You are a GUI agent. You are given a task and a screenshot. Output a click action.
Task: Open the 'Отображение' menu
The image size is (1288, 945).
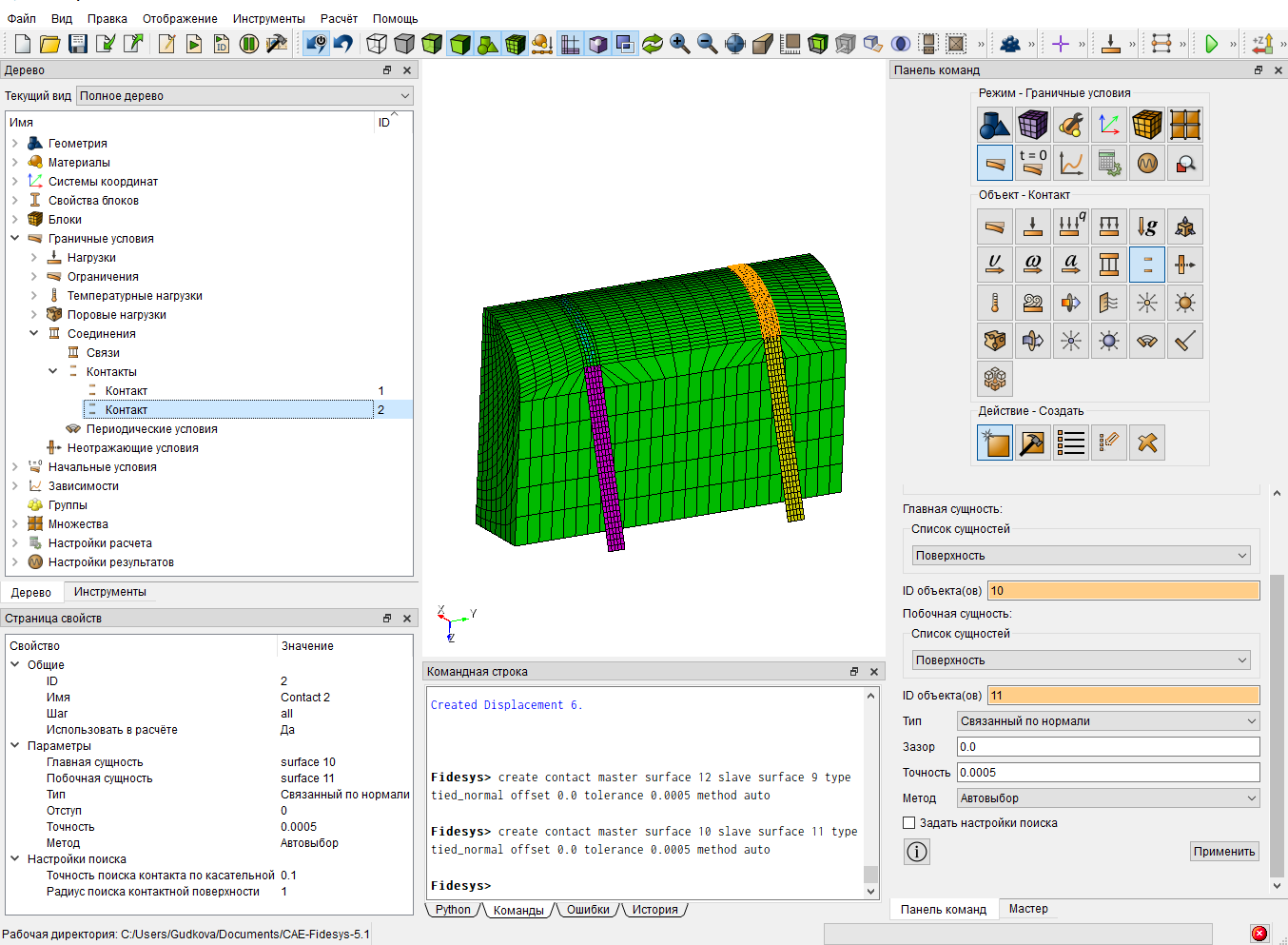coord(180,18)
